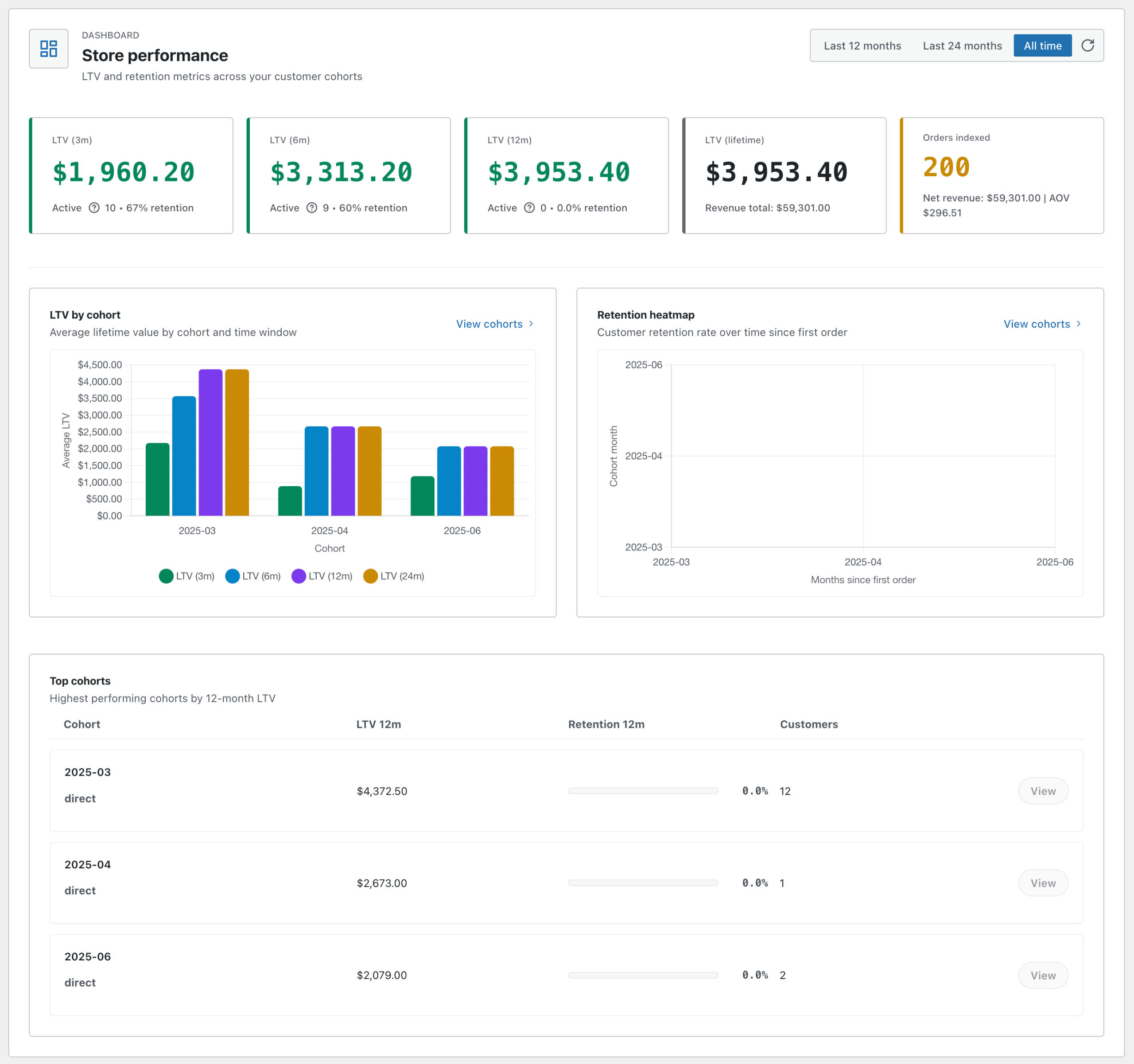Open the LTV (3m) retention help tooltip
This screenshot has width=1134, height=1064.
pyautogui.click(x=95, y=208)
